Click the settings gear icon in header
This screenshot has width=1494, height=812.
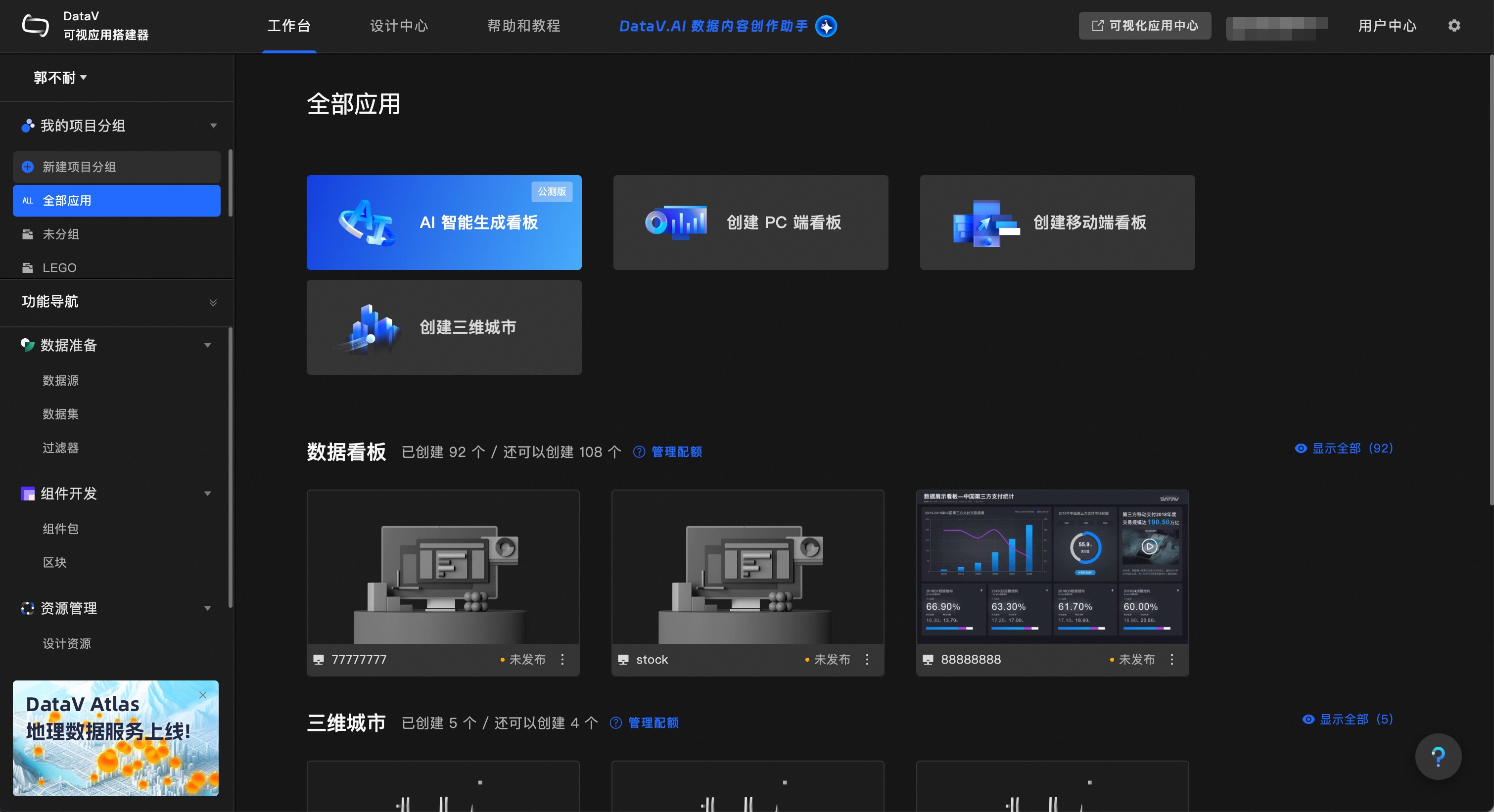point(1453,26)
